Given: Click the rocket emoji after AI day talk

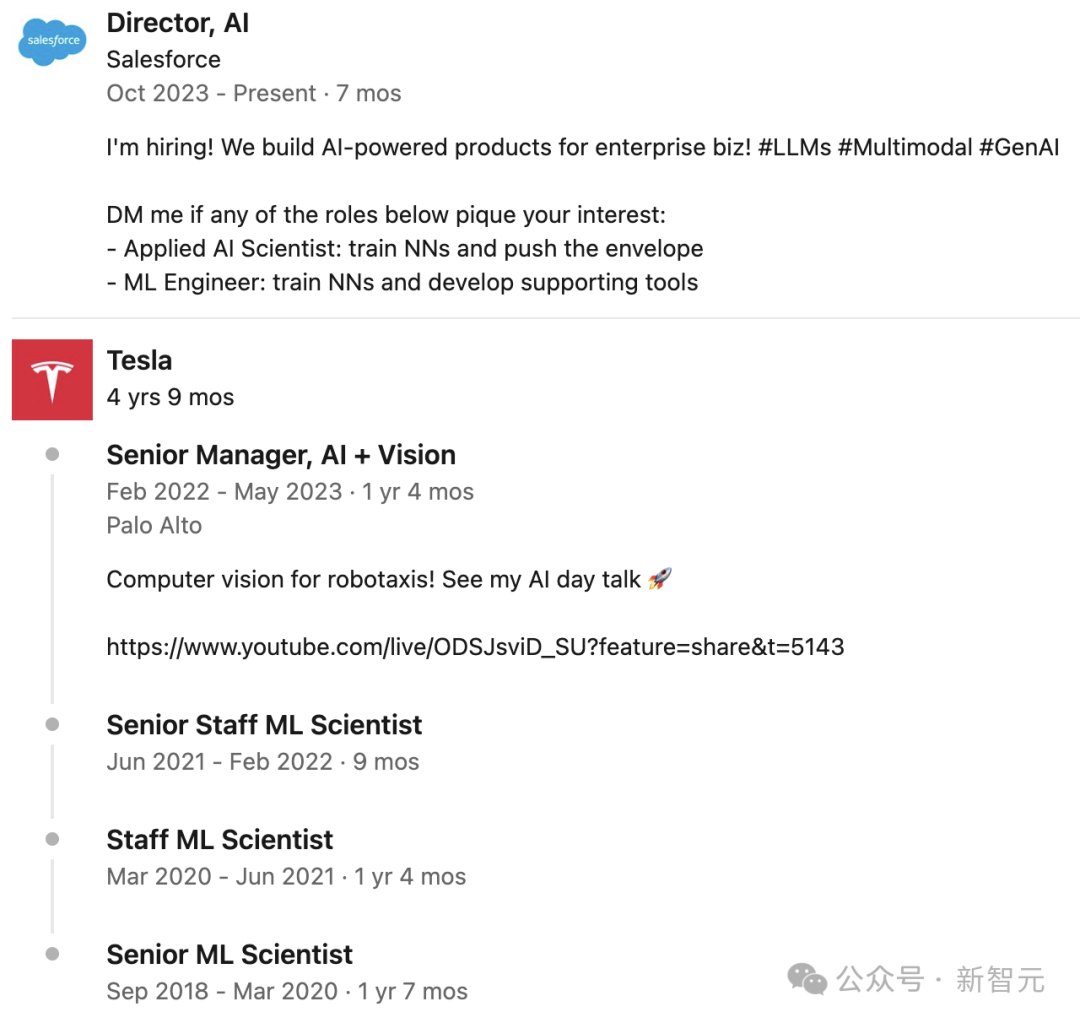Looking at the screenshot, I should pos(660,579).
